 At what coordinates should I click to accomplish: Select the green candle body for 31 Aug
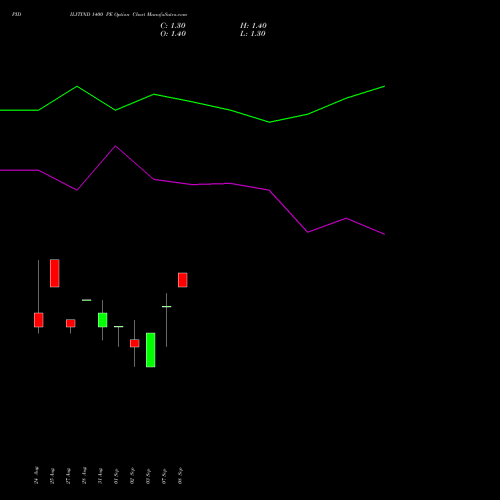(103, 320)
